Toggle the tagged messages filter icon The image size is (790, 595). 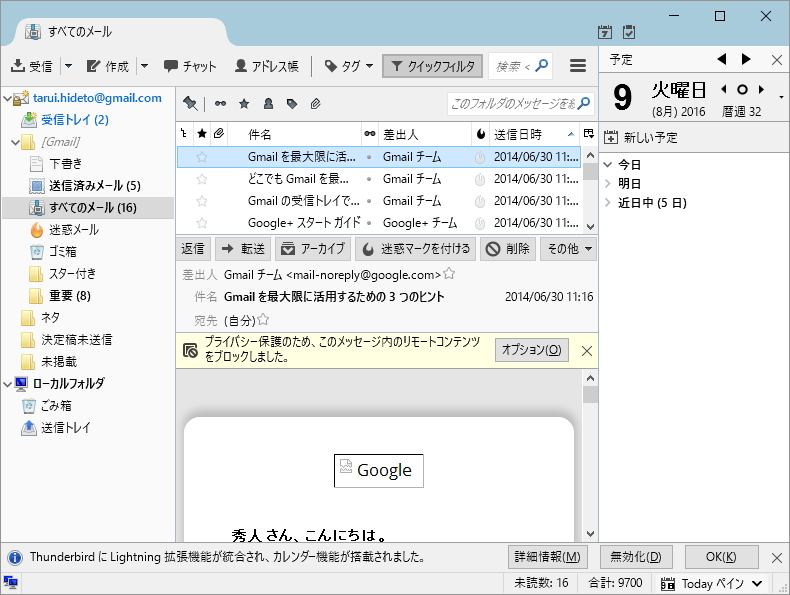(x=292, y=104)
